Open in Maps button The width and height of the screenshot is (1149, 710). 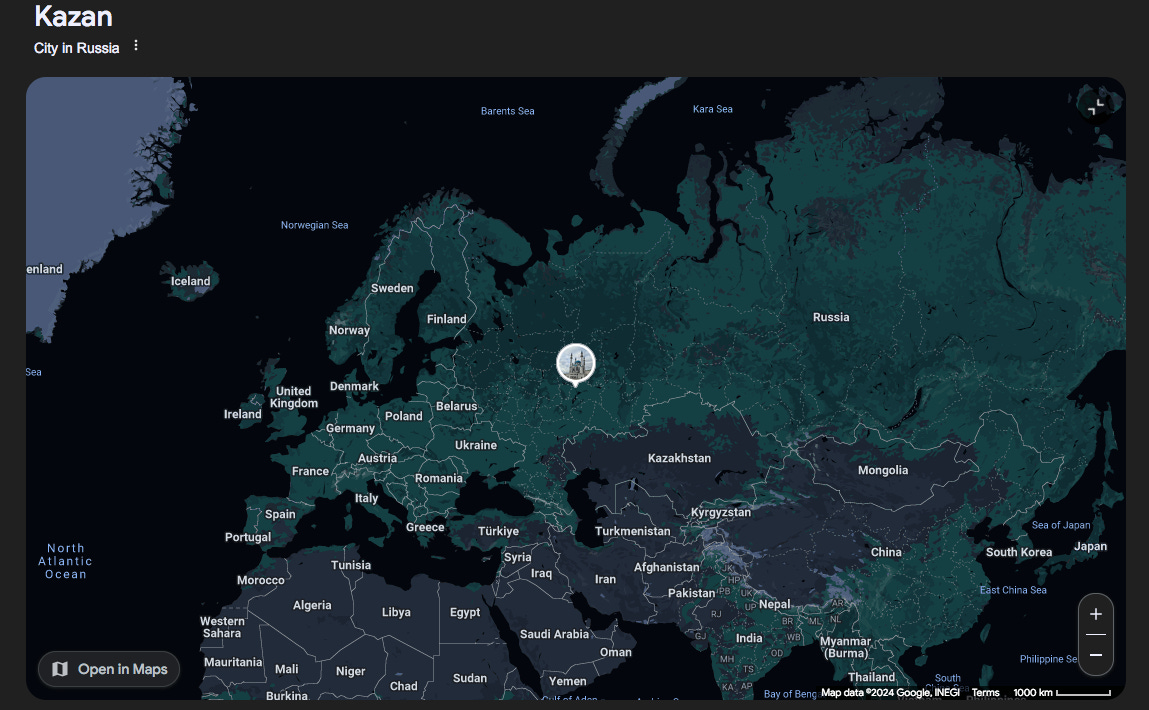click(109, 669)
